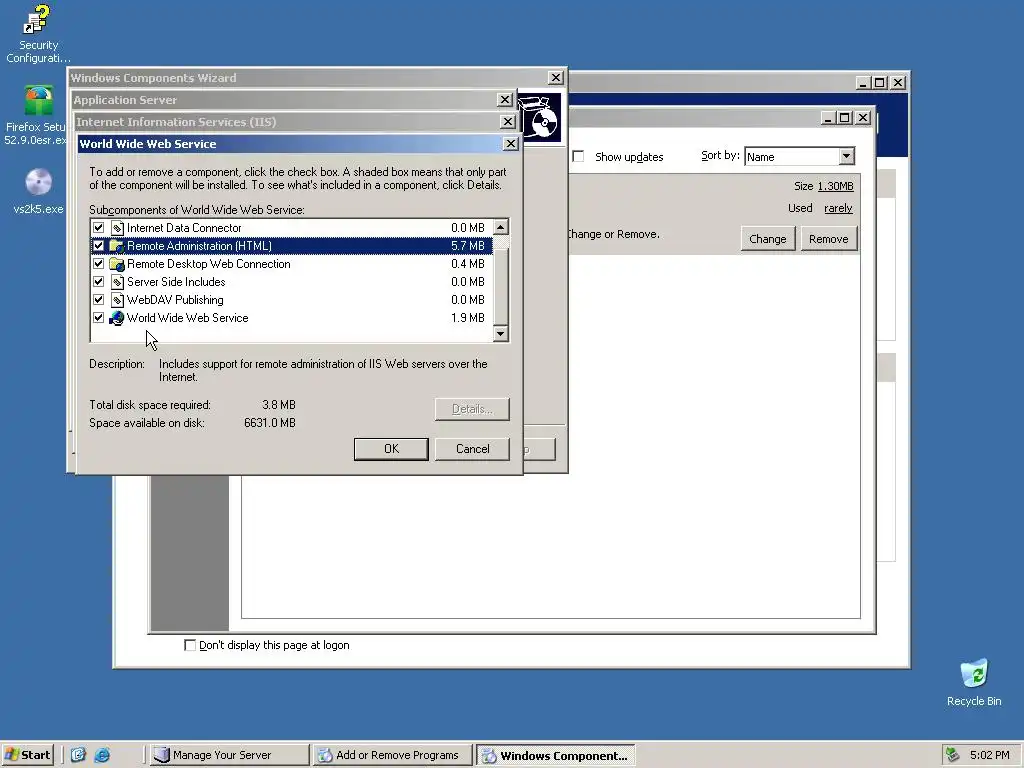Close the Windows Components Wizard window
1024x768 pixels.
coord(556,77)
